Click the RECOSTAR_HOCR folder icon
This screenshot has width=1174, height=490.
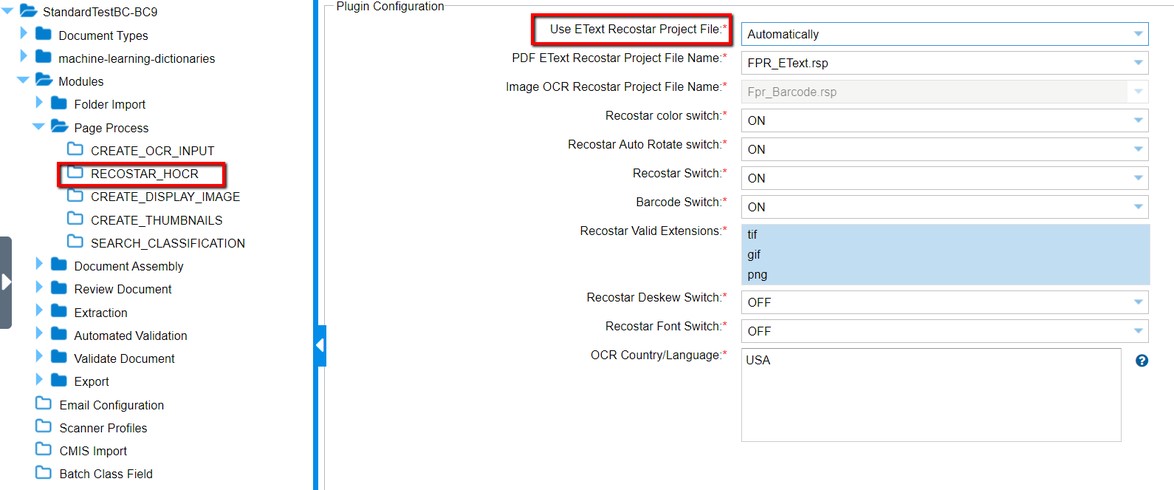click(x=75, y=172)
